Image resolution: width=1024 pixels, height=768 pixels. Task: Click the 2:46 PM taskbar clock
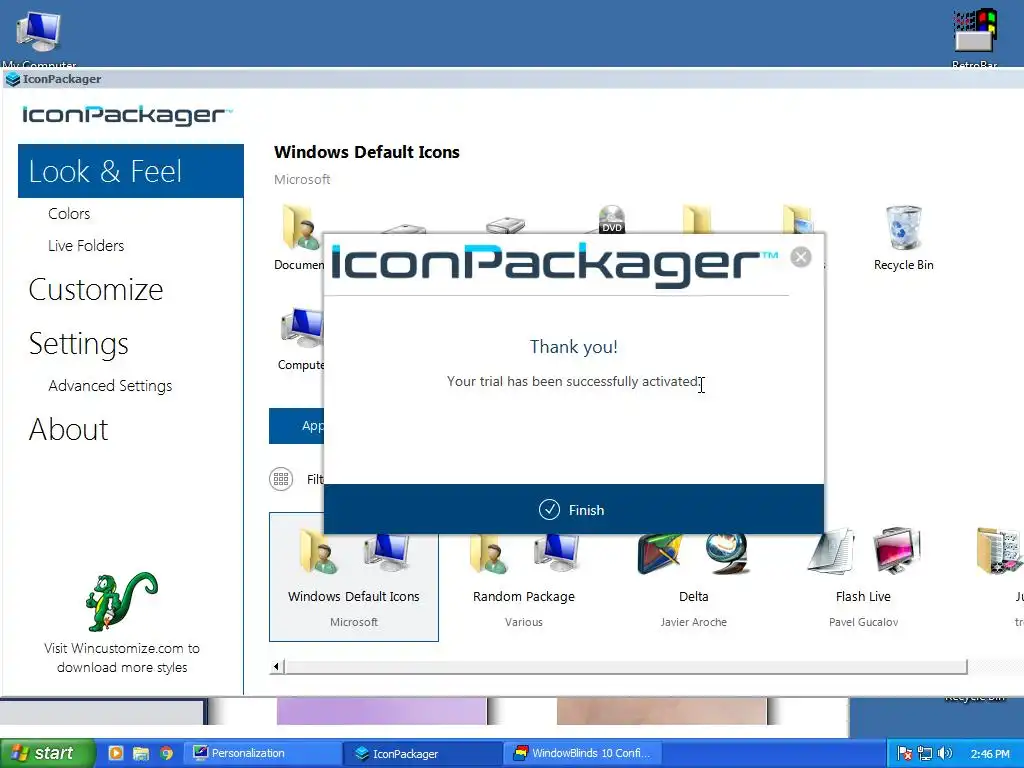[x=990, y=754]
